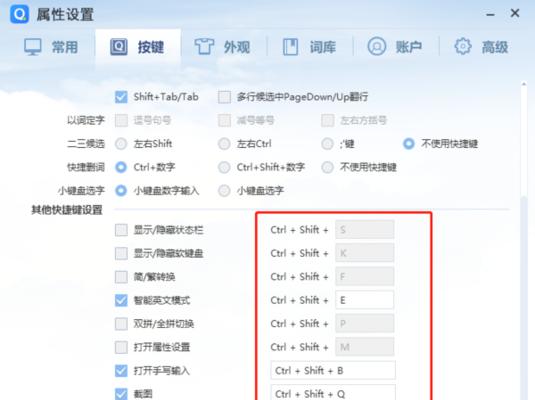535x400 pixels.
Task: Click the keyboard icon for 按键
Action: [119, 47]
